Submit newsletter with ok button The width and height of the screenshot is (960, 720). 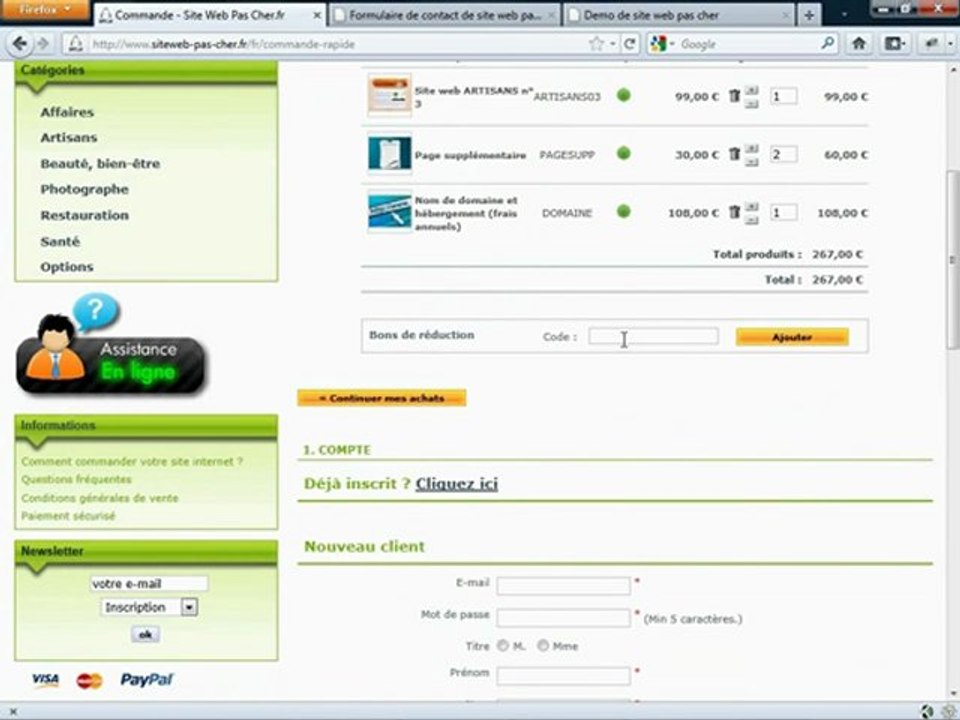tap(145, 634)
